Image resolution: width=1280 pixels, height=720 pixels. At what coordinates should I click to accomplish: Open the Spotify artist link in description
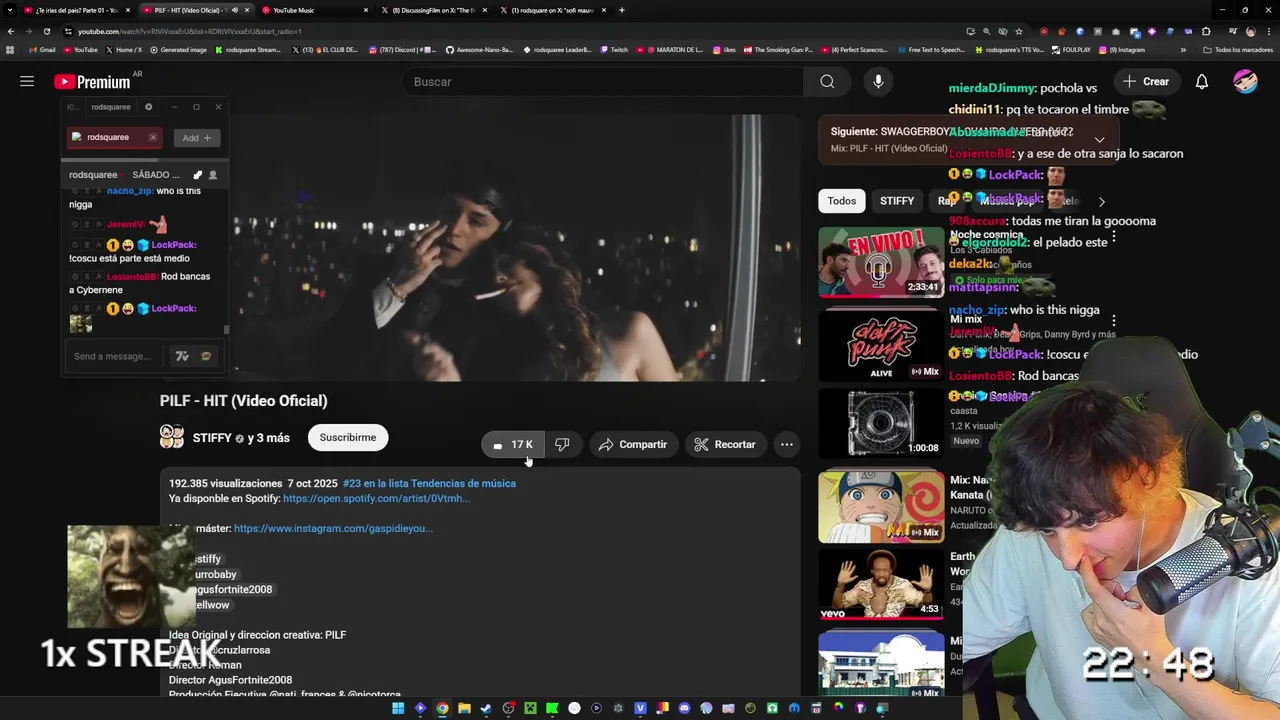(x=376, y=498)
